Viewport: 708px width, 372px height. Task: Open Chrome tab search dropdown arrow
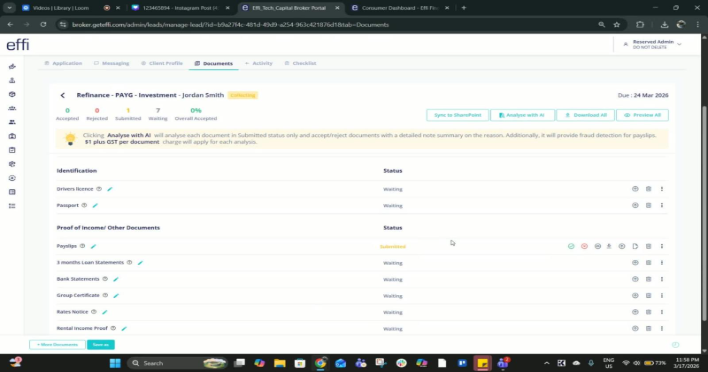pos(9,8)
